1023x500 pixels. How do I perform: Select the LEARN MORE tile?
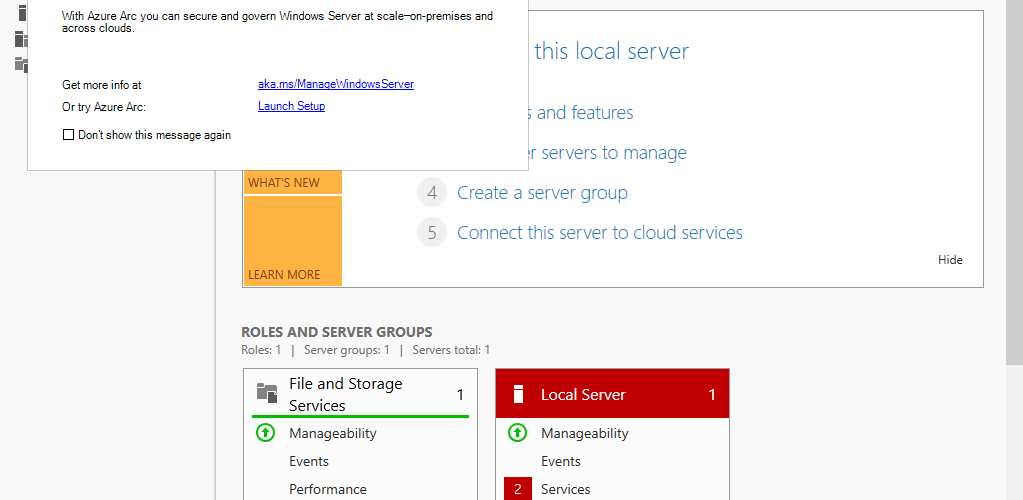(293, 241)
